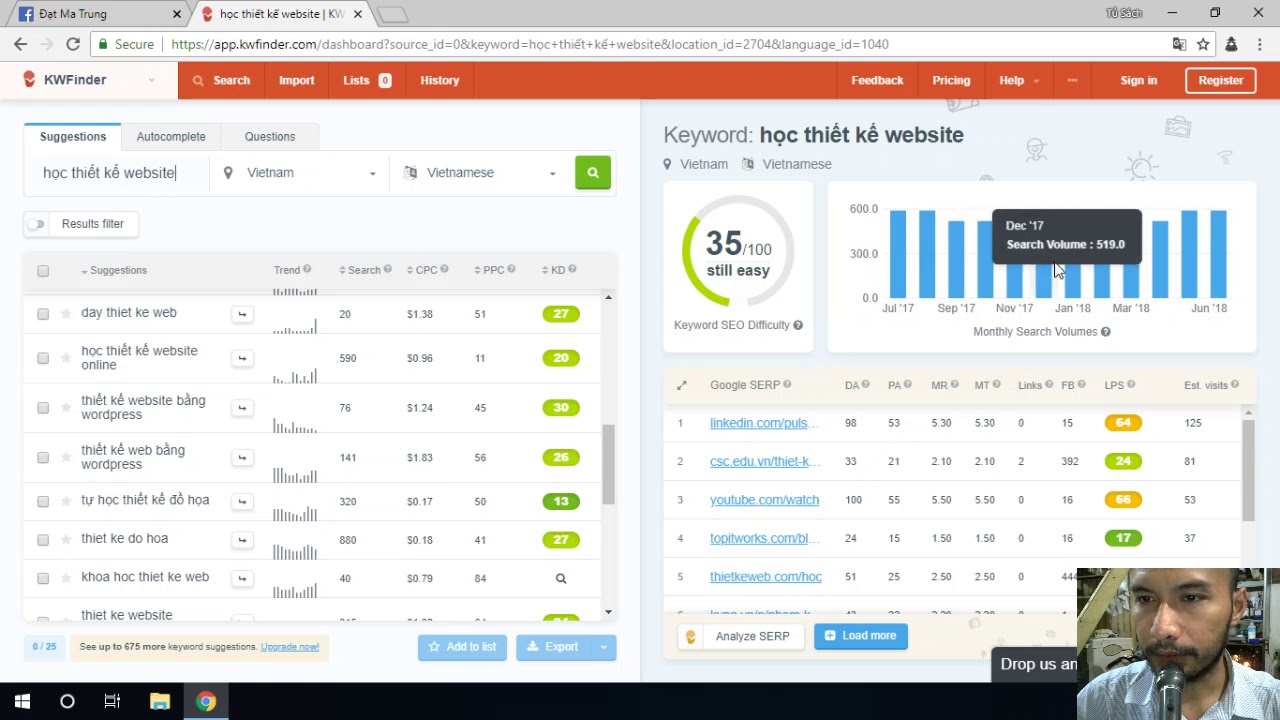The image size is (1280, 720).
Task: Expand the Export options arrow
Action: 603,647
